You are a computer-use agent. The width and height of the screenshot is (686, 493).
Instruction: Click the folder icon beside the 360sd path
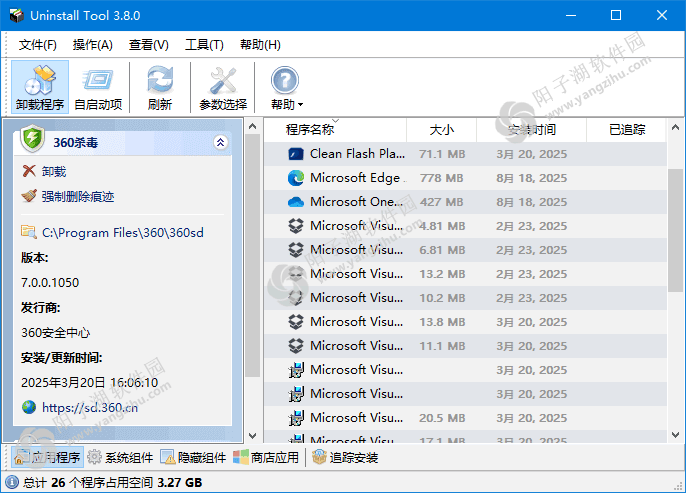click(x=29, y=232)
